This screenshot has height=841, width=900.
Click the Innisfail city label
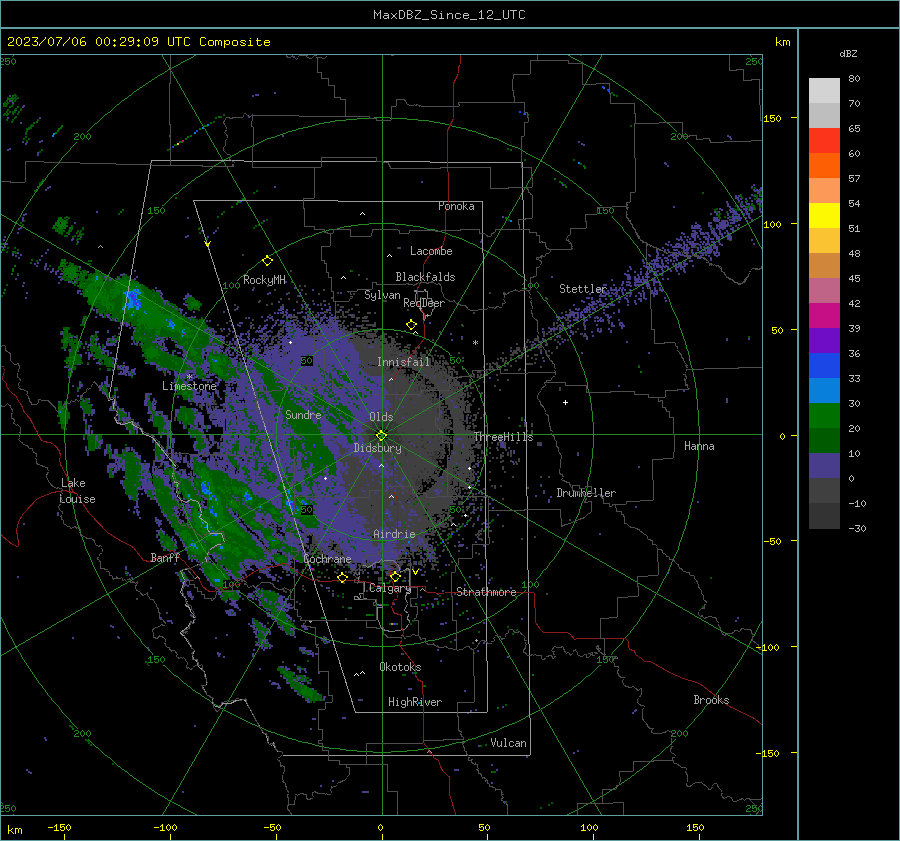point(403,362)
